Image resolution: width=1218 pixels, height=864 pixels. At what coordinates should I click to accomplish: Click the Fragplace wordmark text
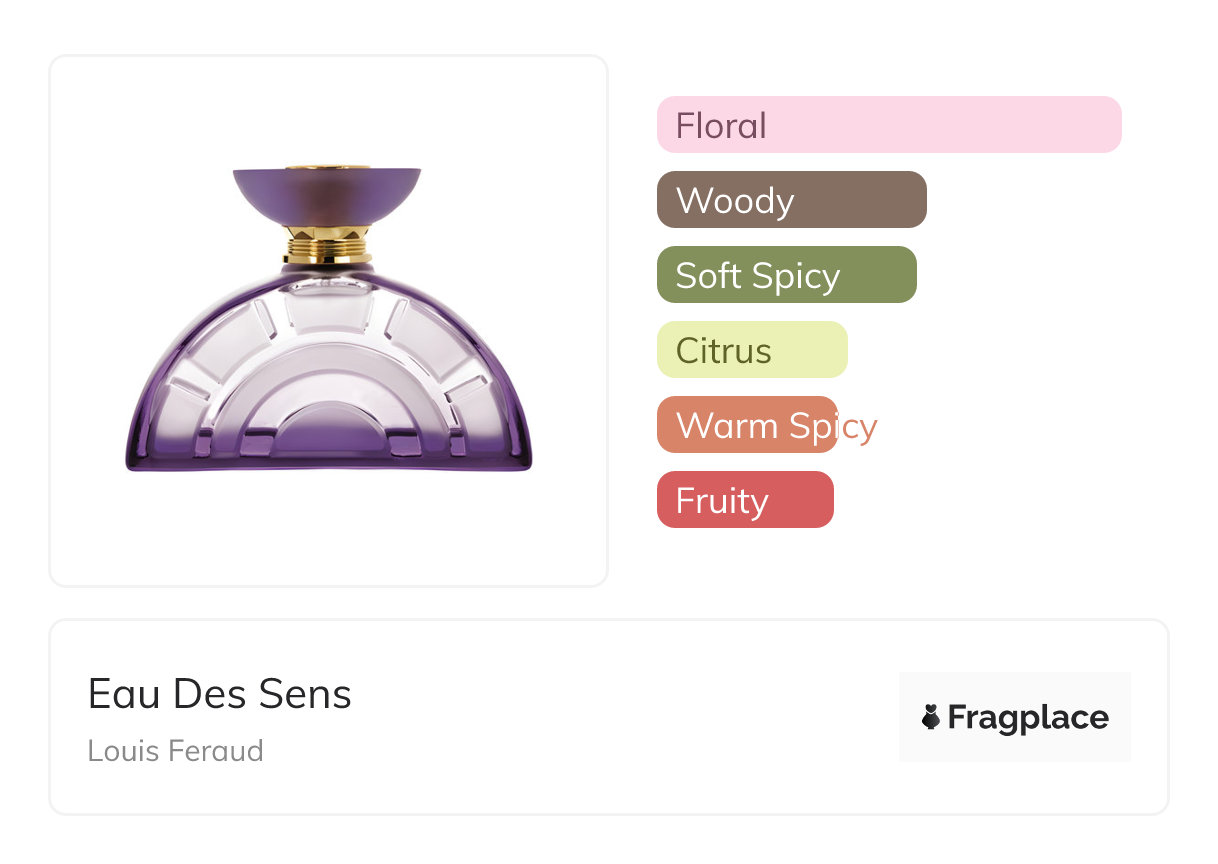tap(1028, 717)
